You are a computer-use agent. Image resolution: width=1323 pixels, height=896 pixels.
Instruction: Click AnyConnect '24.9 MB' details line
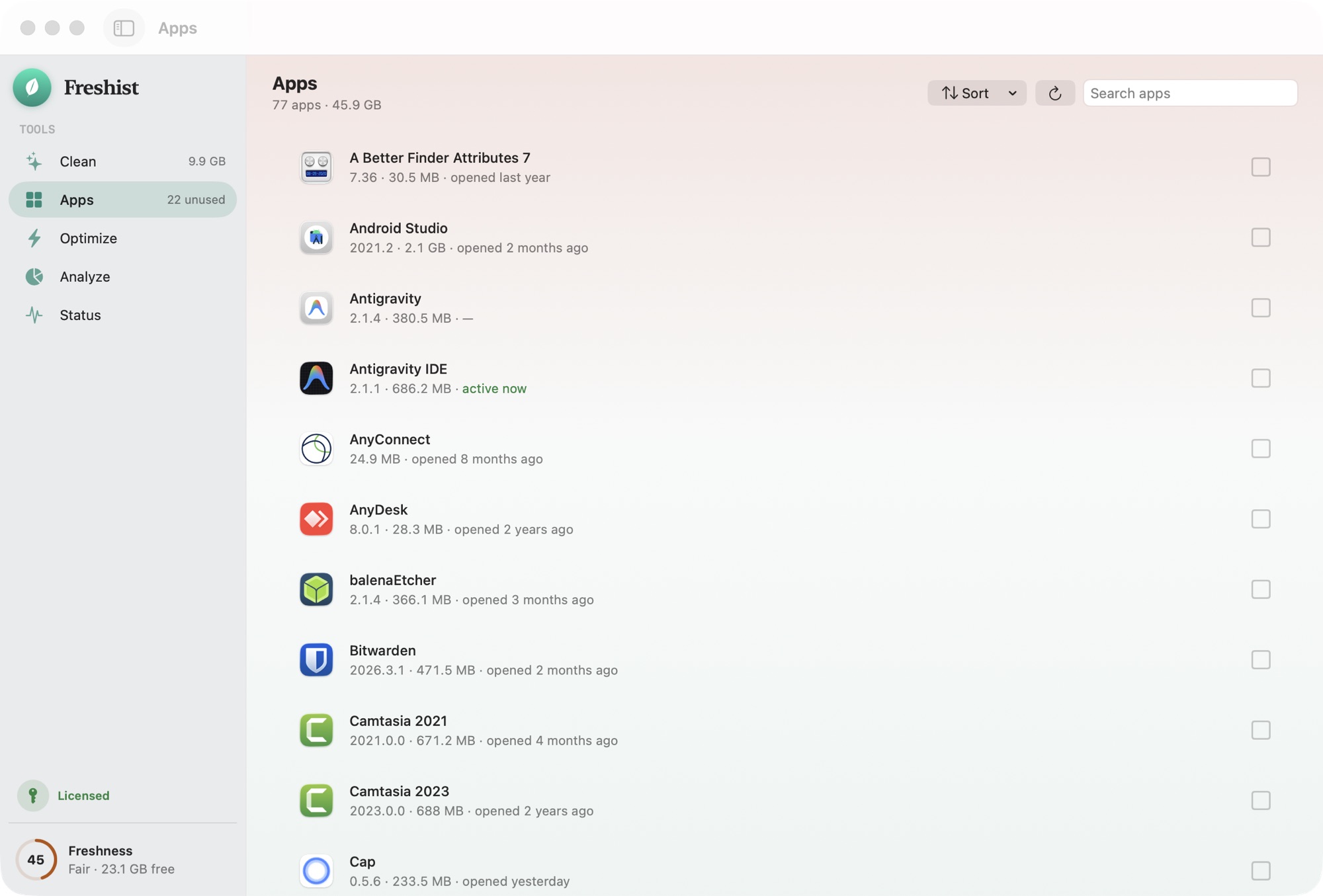(446, 460)
